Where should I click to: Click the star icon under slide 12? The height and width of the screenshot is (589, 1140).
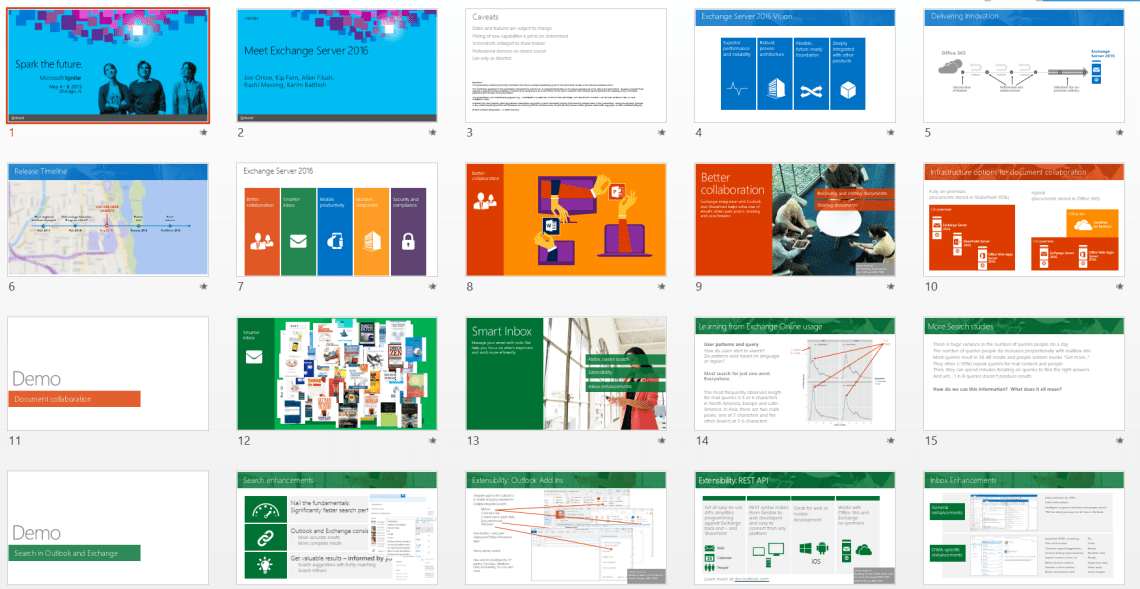[x=433, y=440]
